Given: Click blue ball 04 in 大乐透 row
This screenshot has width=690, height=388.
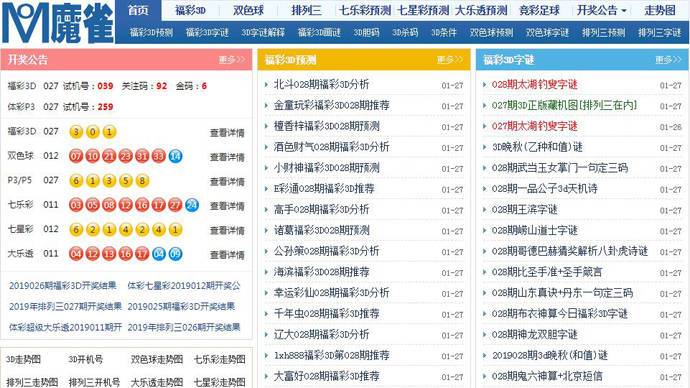Looking at the screenshot, I should tap(158, 254).
